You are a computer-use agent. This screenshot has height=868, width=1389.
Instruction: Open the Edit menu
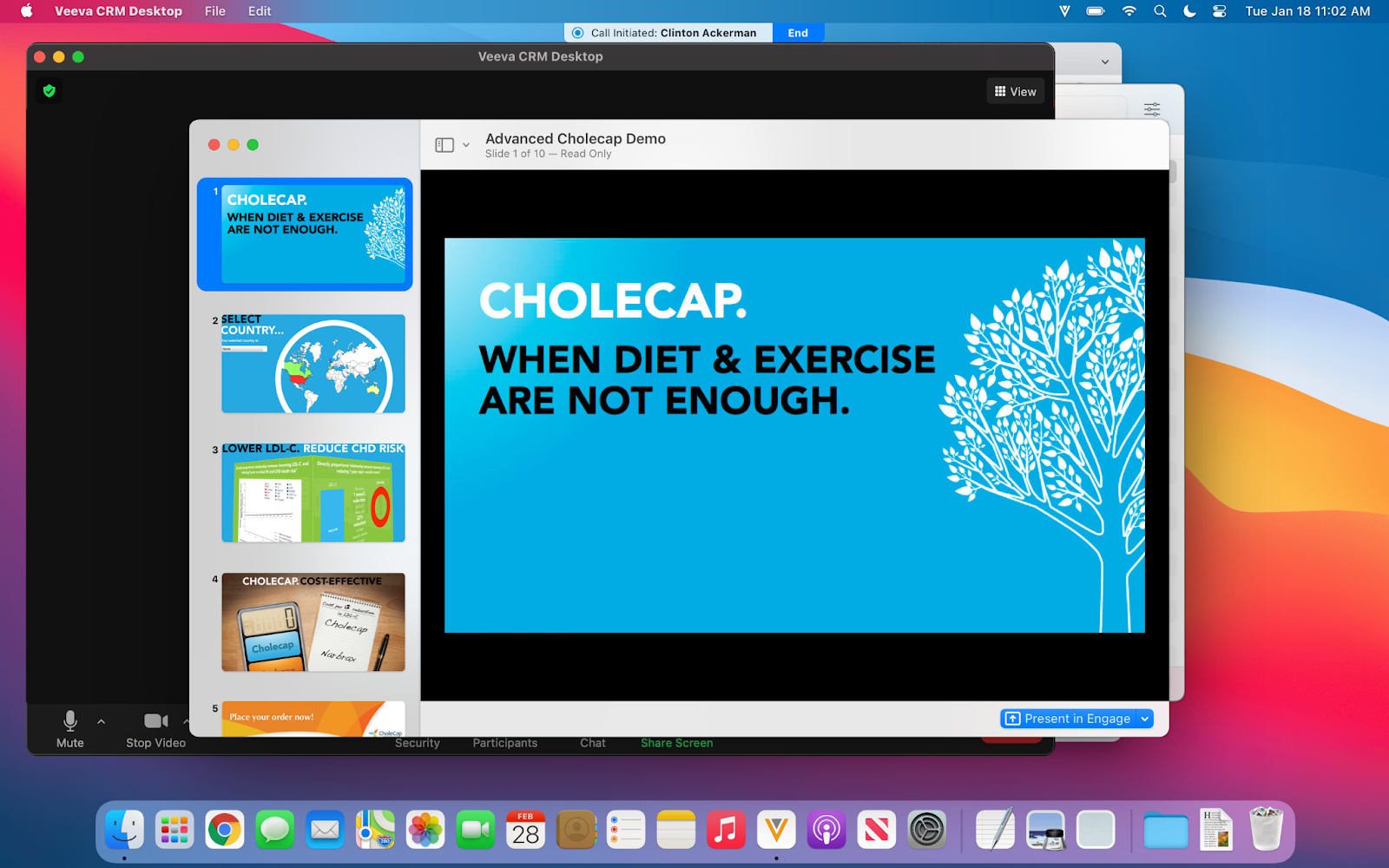pyautogui.click(x=259, y=11)
